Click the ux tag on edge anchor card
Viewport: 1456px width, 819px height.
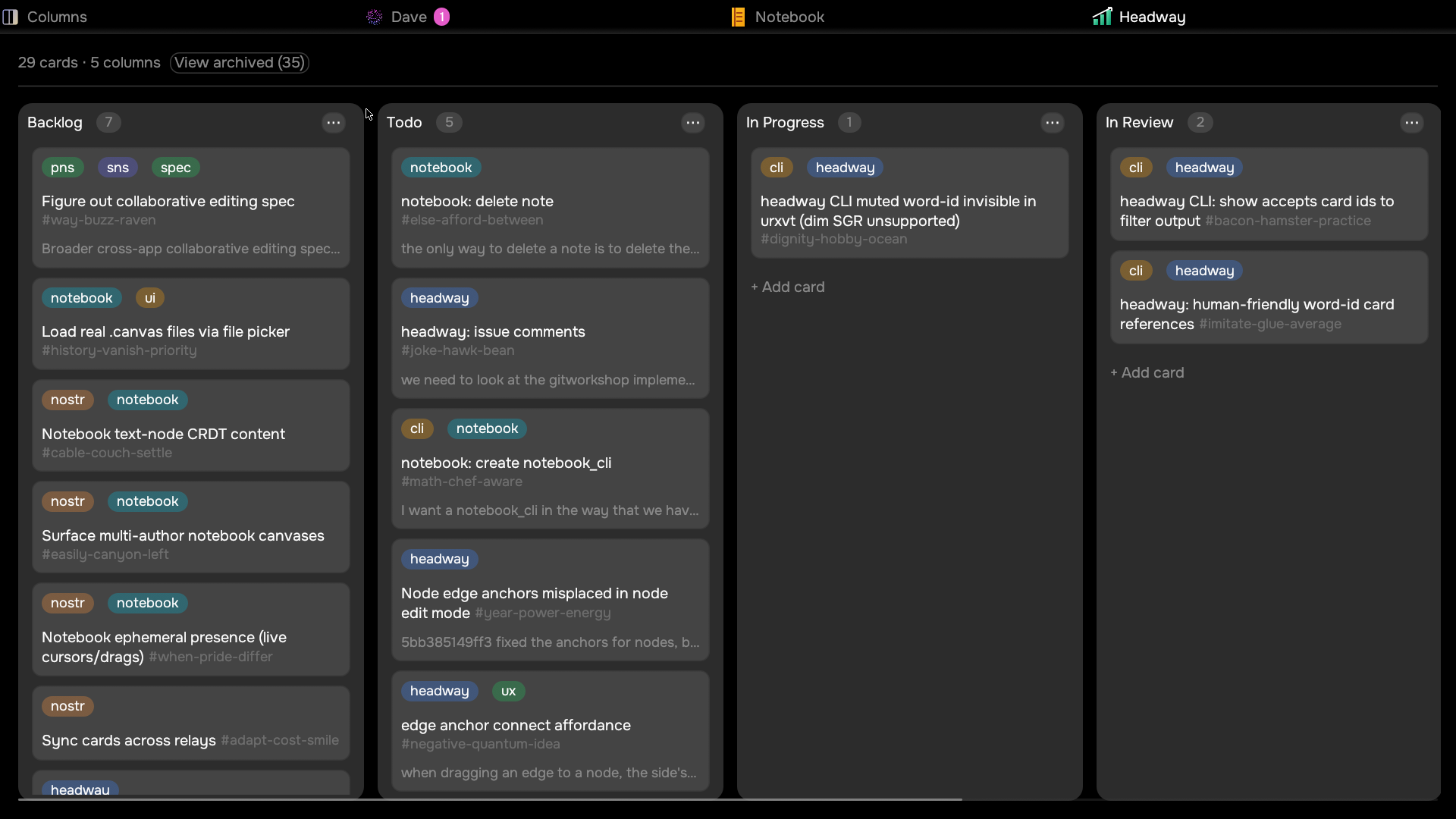508,691
